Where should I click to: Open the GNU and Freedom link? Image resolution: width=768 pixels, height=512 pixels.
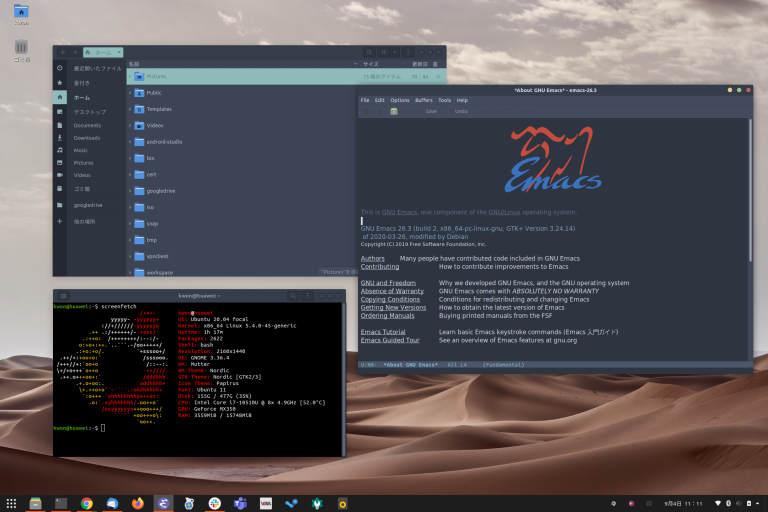388,283
